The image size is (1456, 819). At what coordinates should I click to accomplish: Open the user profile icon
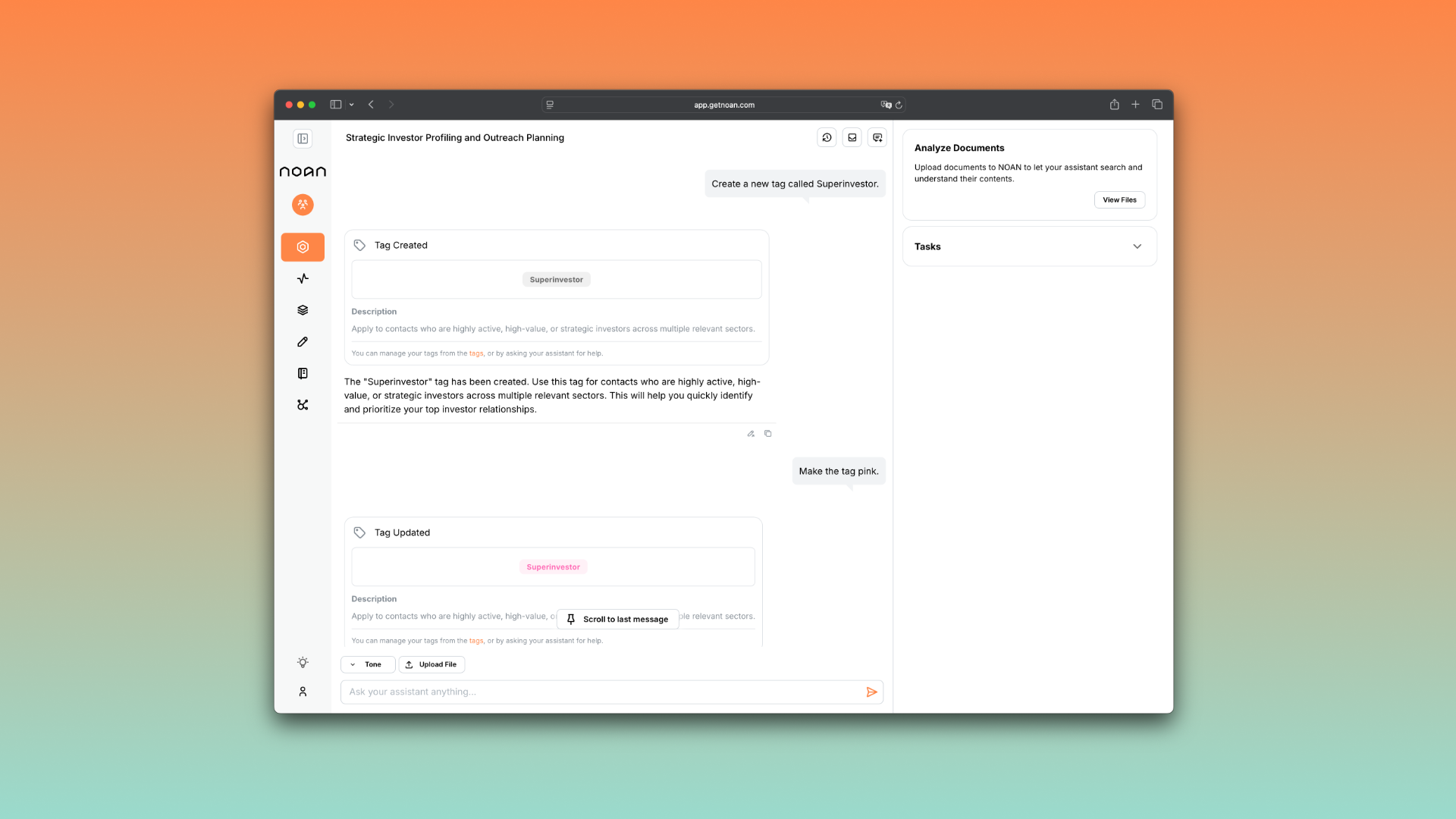pyautogui.click(x=303, y=692)
